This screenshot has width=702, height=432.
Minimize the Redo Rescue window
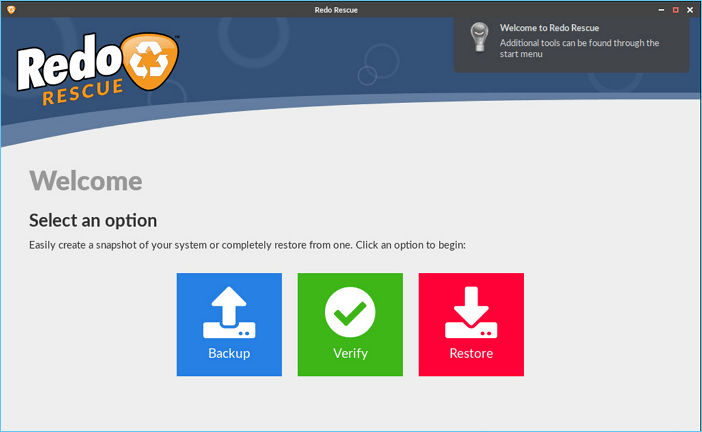661,10
